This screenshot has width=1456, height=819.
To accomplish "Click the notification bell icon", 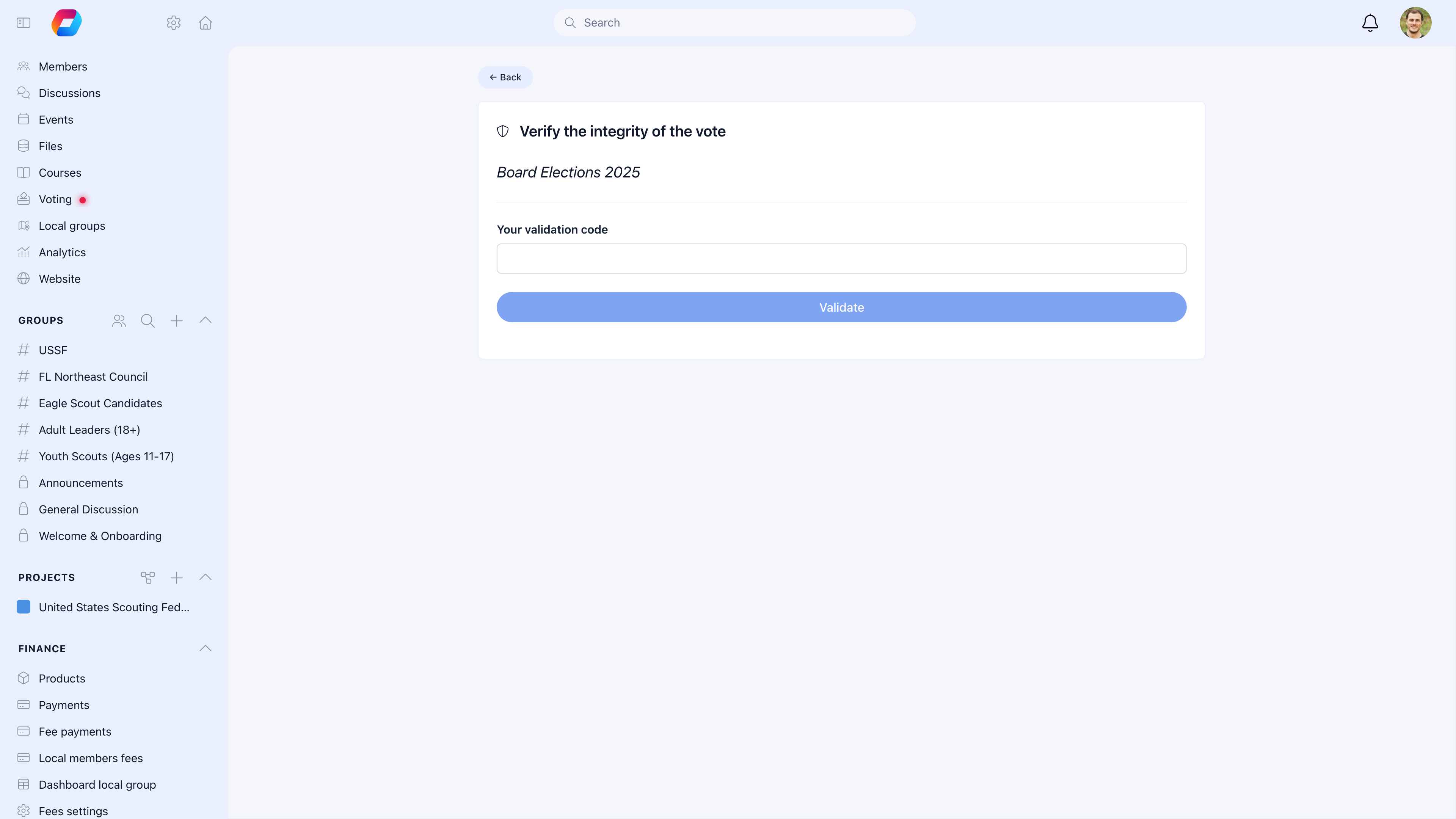I will pyautogui.click(x=1370, y=23).
